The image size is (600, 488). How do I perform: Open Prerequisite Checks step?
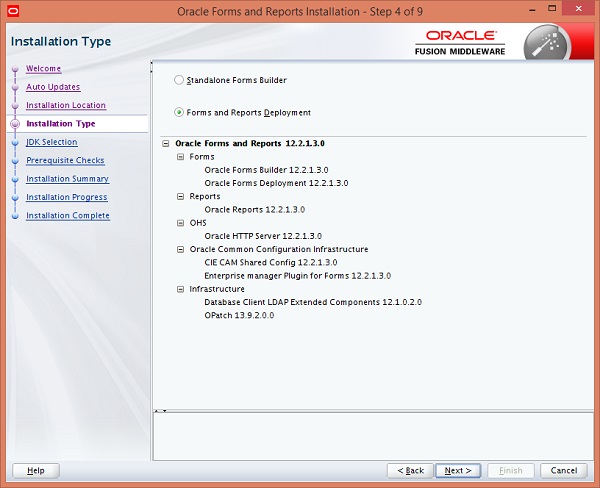click(x=65, y=160)
